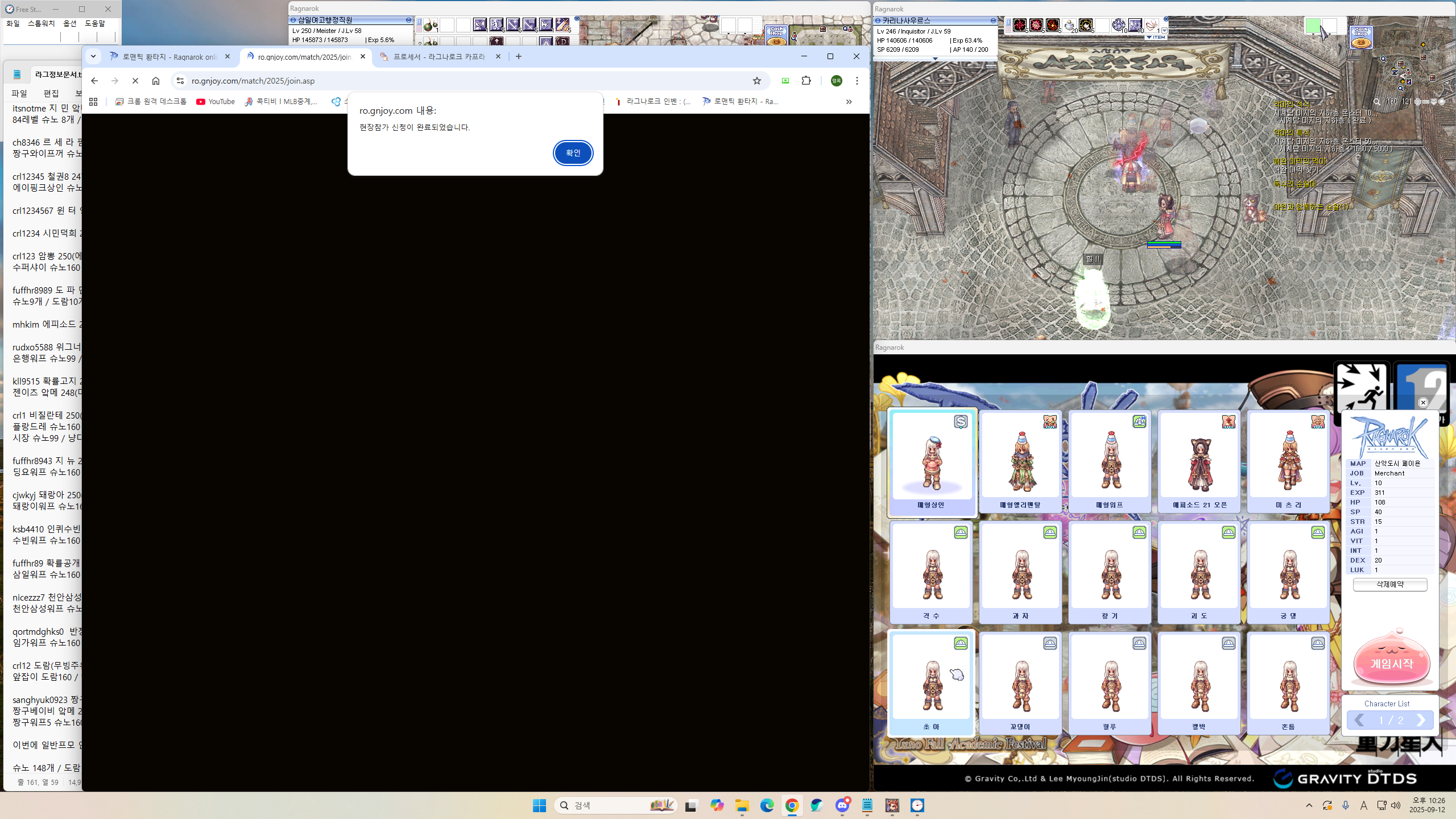Image resolution: width=1456 pixels, height=819 pixels.
Task: Click the novice icon on 꼬댕이 card
Action: point(1050,643)
